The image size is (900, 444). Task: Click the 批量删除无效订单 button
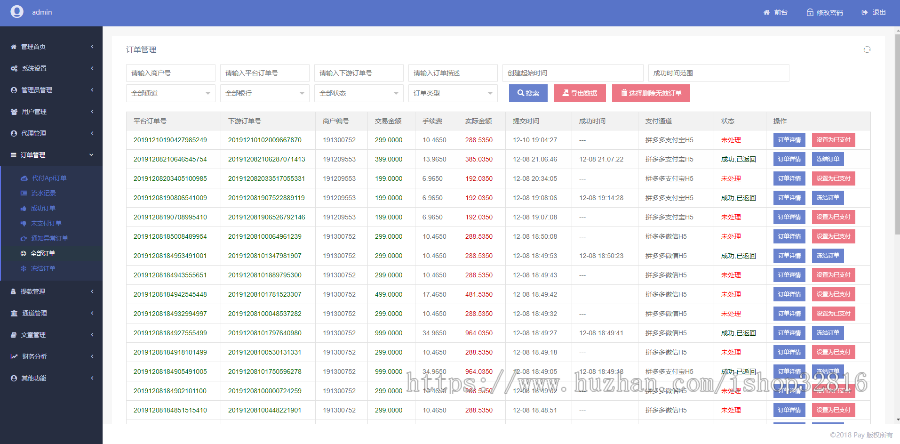pos(650,93)
